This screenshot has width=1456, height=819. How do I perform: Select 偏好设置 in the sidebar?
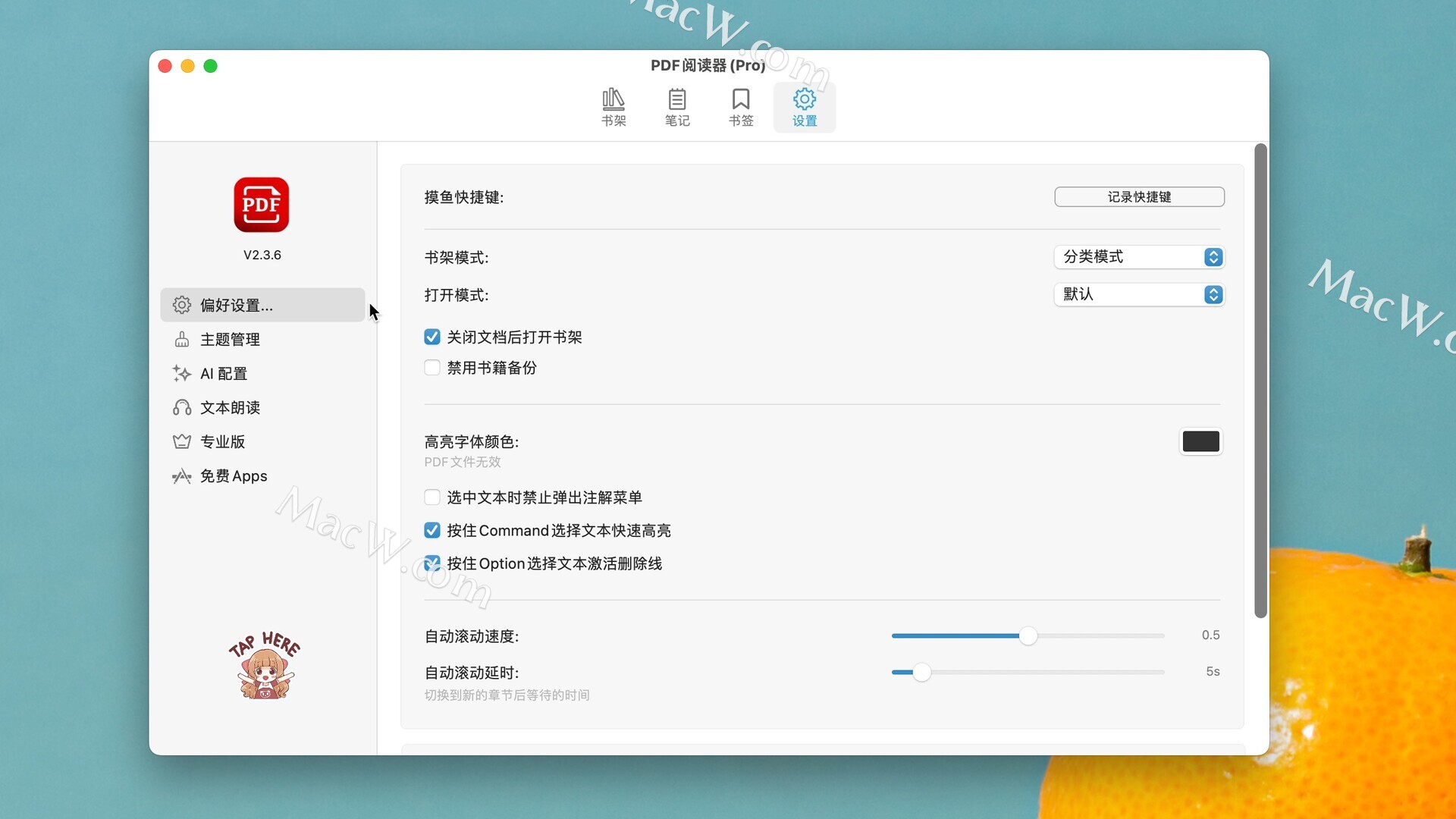(x=262, y=305)
